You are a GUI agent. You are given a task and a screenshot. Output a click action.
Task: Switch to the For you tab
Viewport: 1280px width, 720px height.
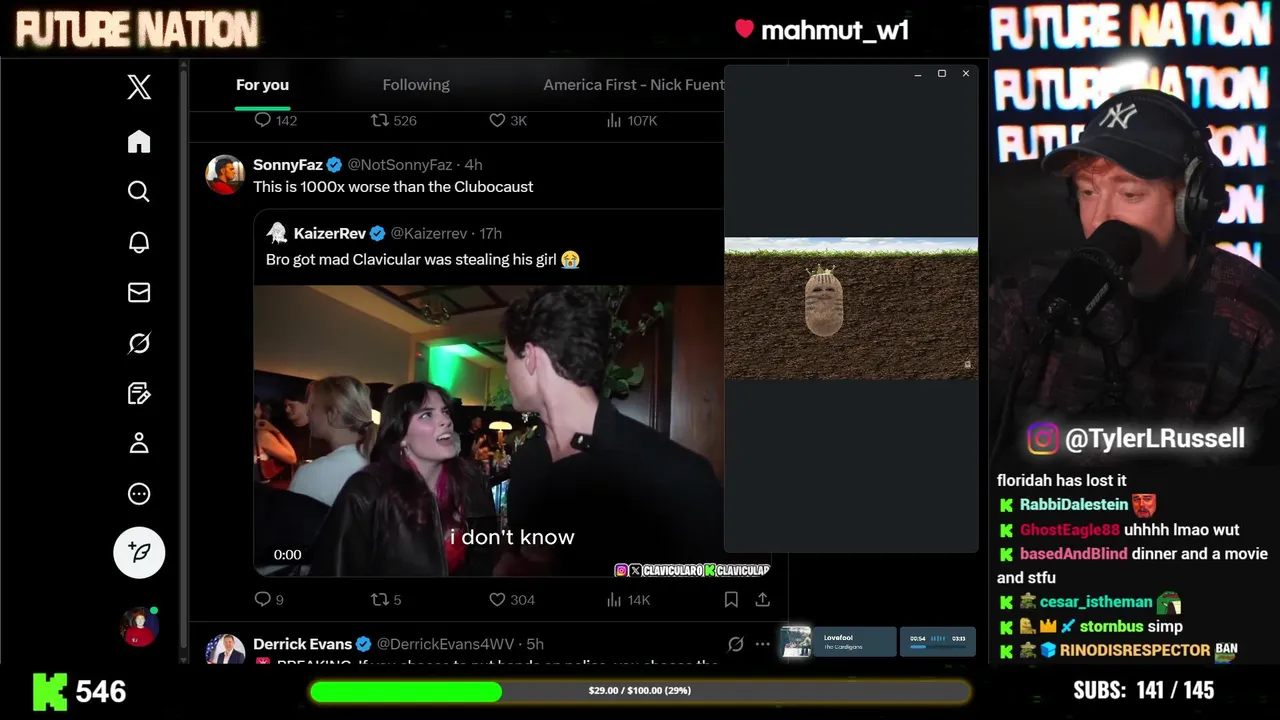pyautogui.click(x=262, y=85)
